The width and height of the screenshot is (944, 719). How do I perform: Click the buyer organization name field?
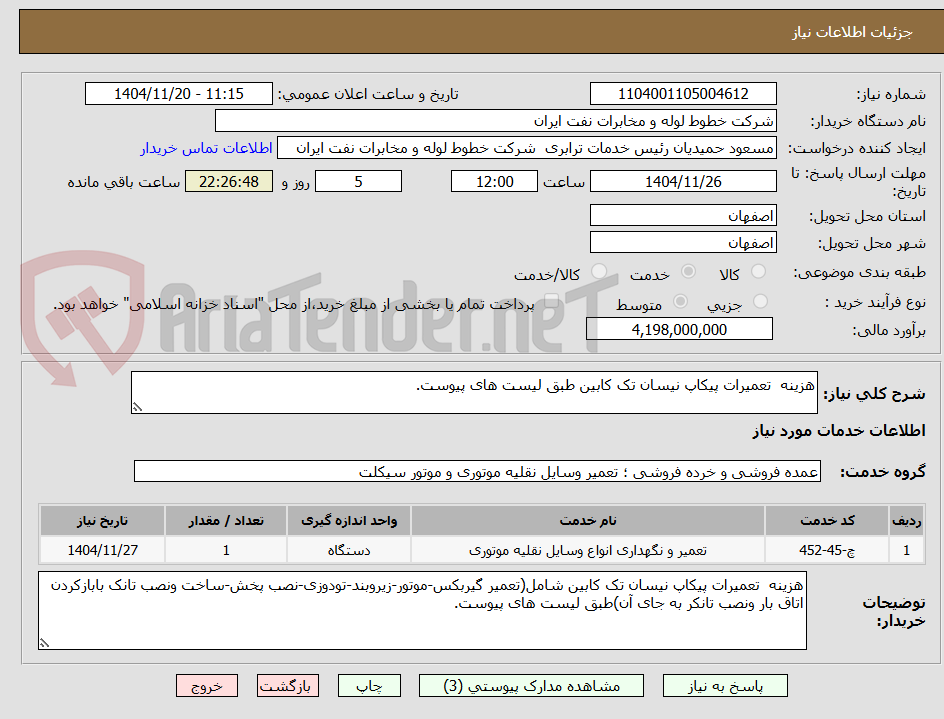coord(495,121)
